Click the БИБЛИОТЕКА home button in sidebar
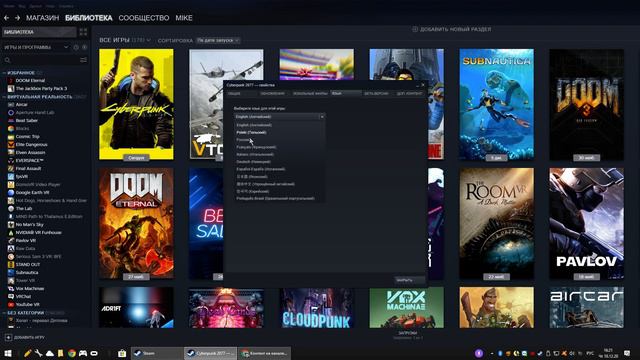Screen dimensions: 640x360 tap(39, 32)
